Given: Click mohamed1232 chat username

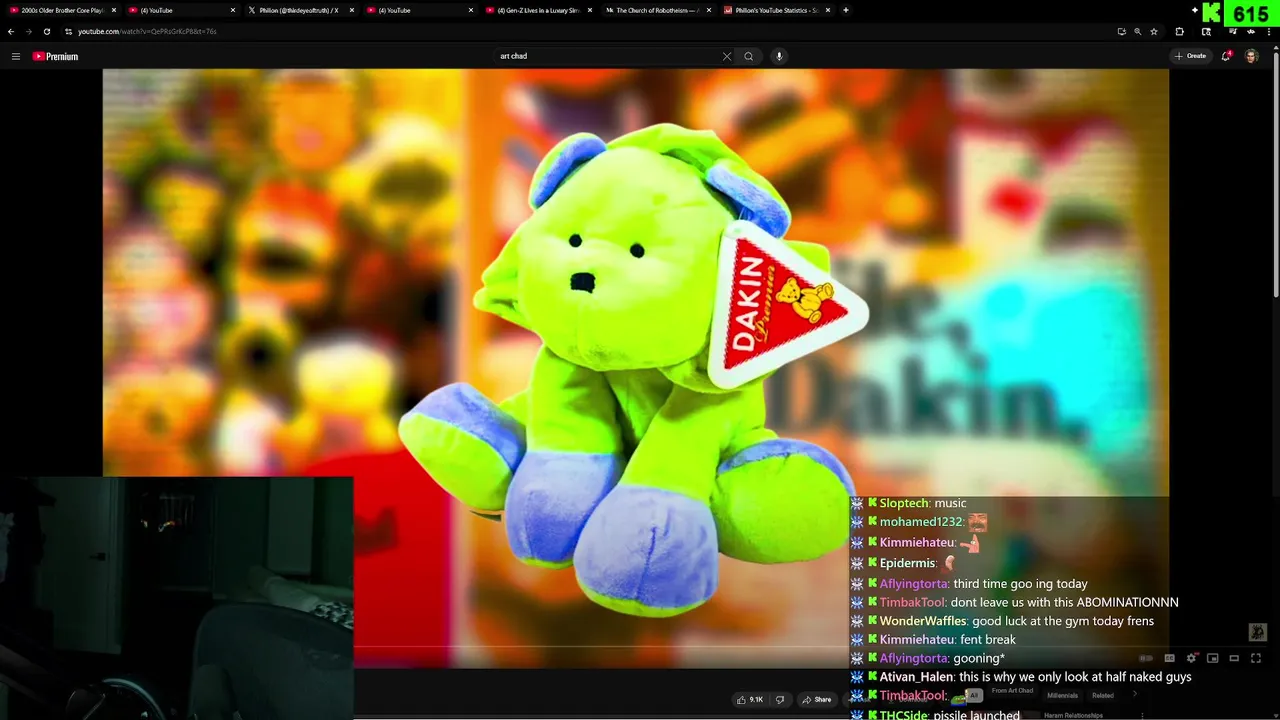Looking at the screenshot, I should click(x=920, y=522).
